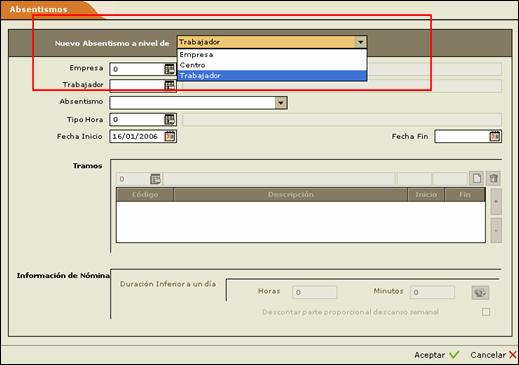The width and height of the screenshot is (519, 365).
Task: Click the Minutos input field
Action: pos(432,292)
